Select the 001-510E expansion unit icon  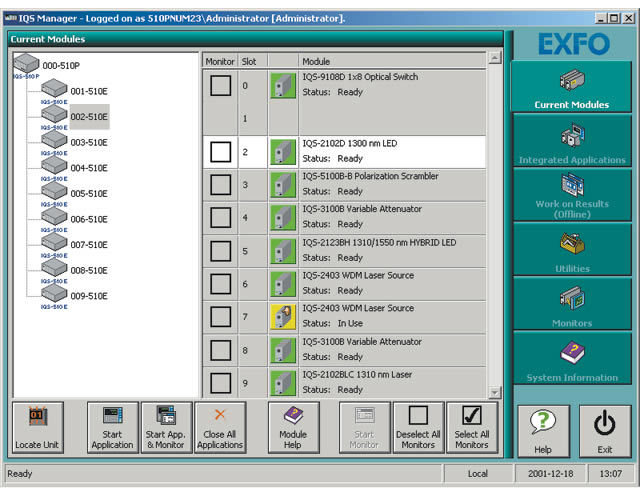(x=54, y=88)
